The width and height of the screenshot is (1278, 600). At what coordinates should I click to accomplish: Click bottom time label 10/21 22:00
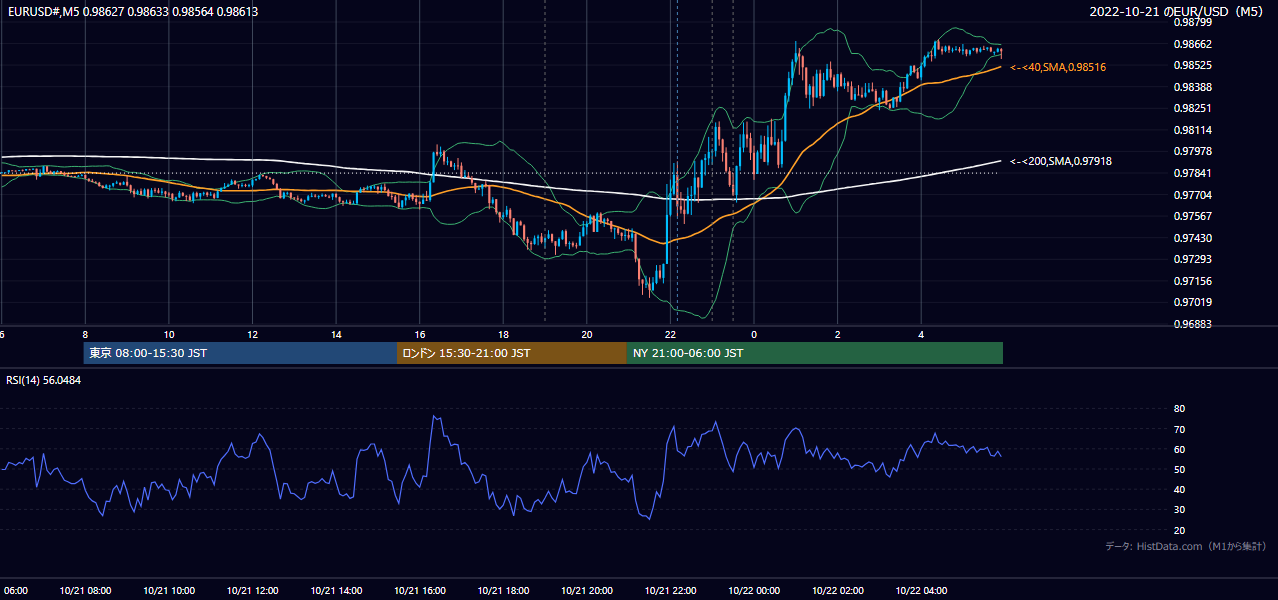point(670,591)
